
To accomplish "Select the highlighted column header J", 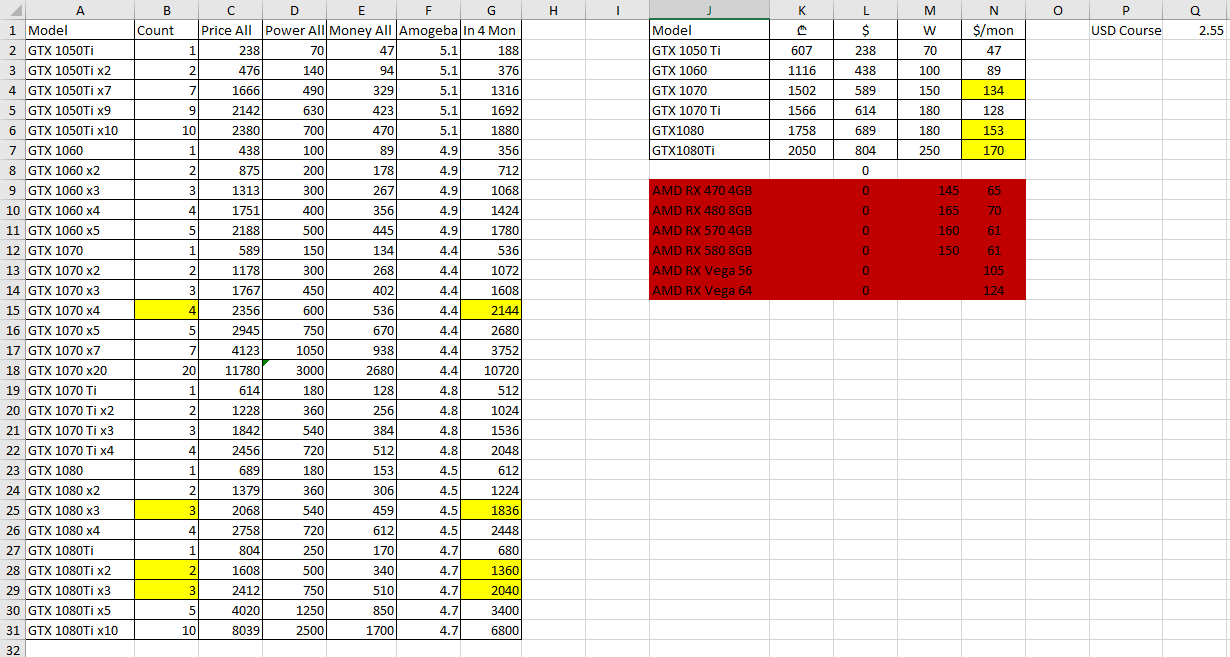I will pyautogui.click(x=709, y=10).
